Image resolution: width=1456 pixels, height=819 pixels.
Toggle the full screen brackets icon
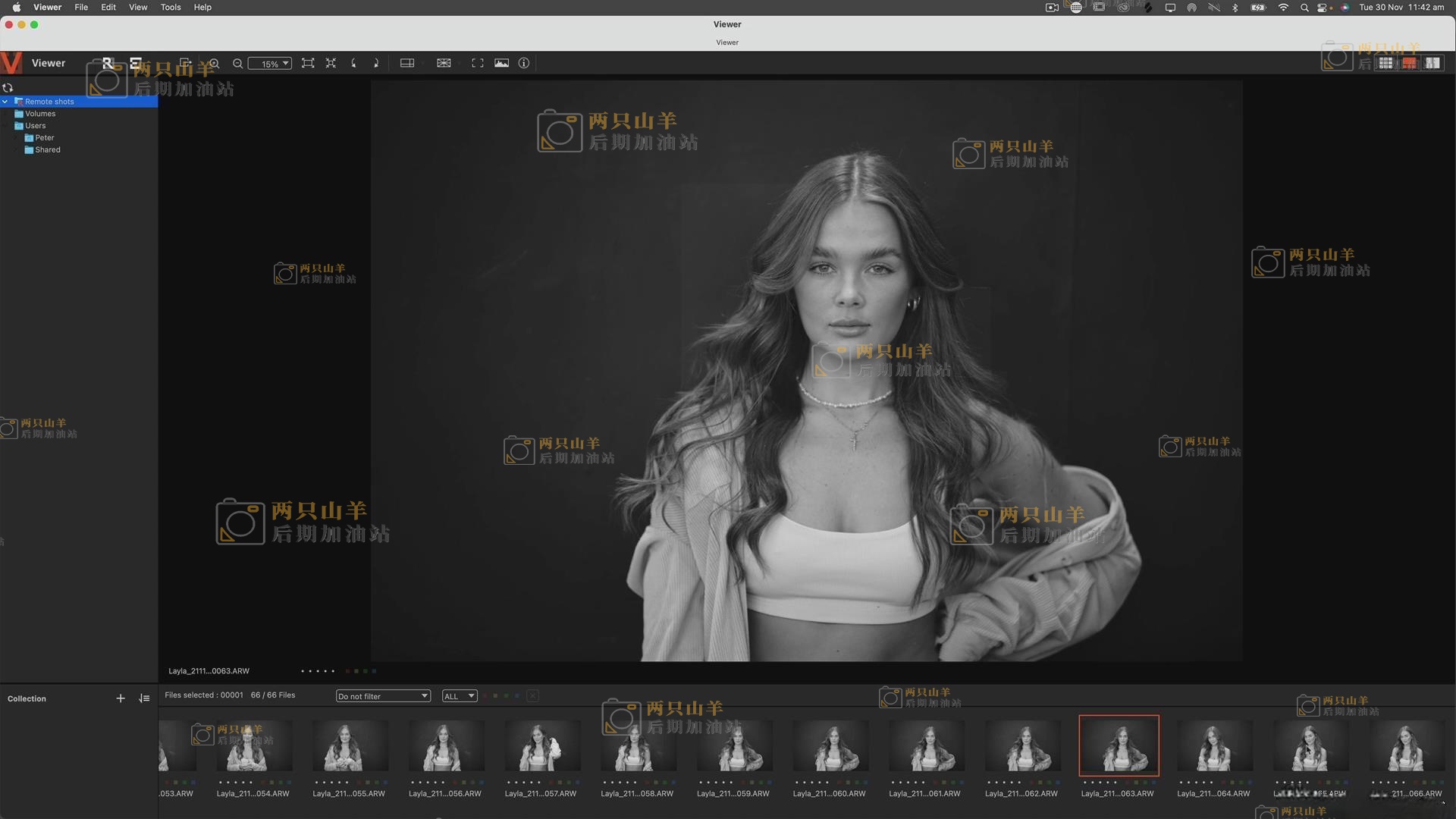[477, 64]
